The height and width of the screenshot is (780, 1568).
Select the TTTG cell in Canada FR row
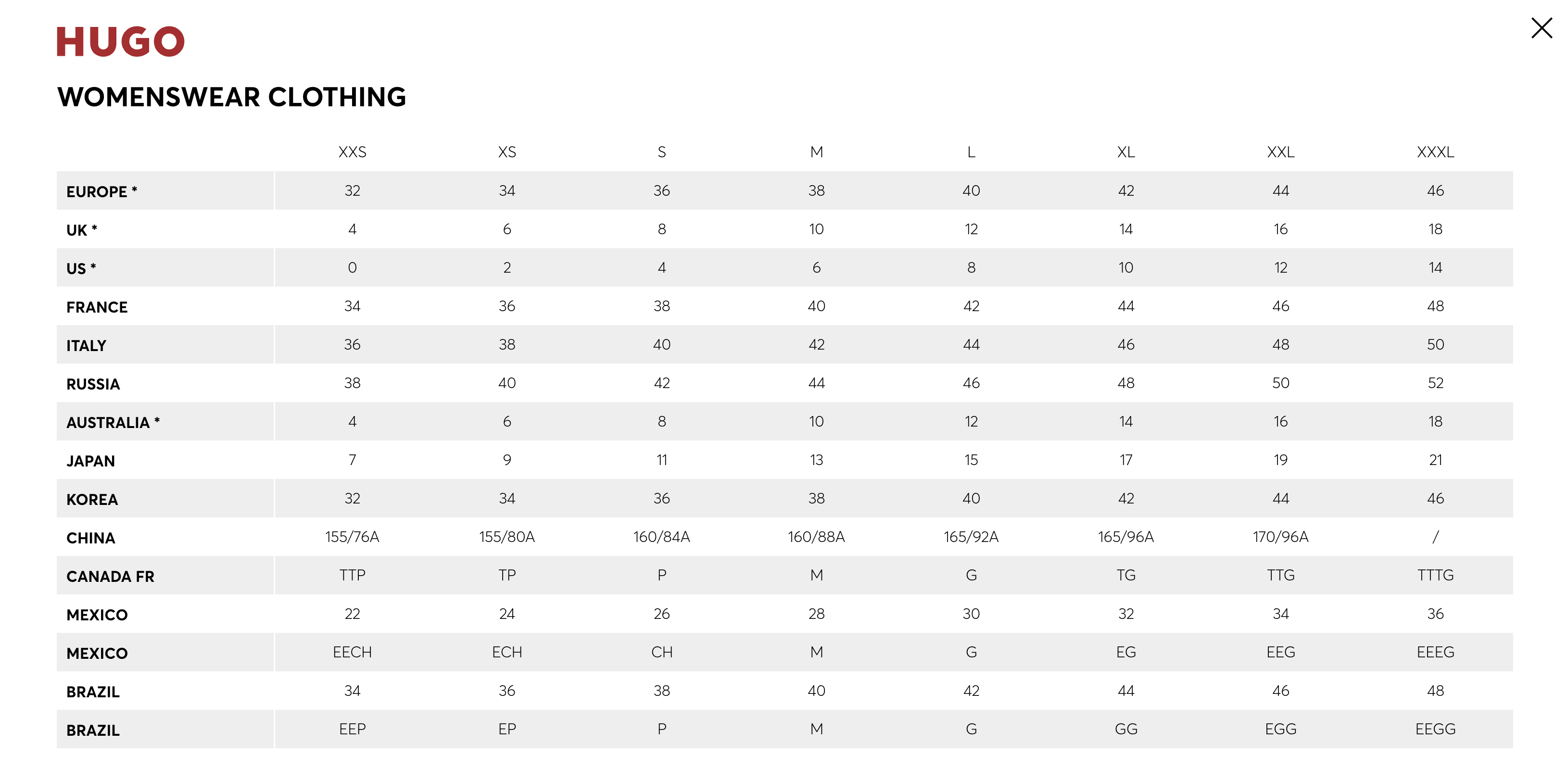(1435, 575)
